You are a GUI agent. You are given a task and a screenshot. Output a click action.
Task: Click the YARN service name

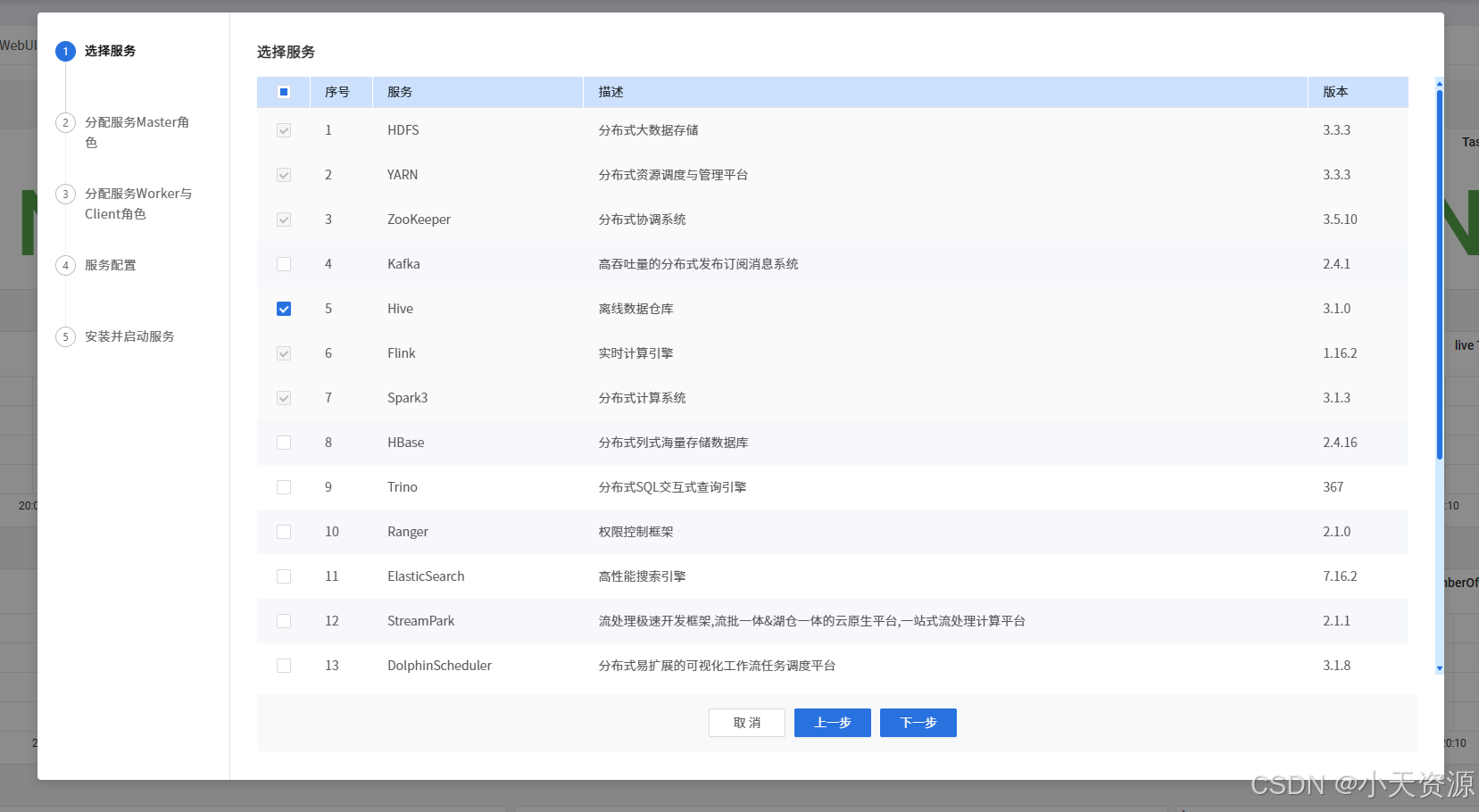[403, 175]
